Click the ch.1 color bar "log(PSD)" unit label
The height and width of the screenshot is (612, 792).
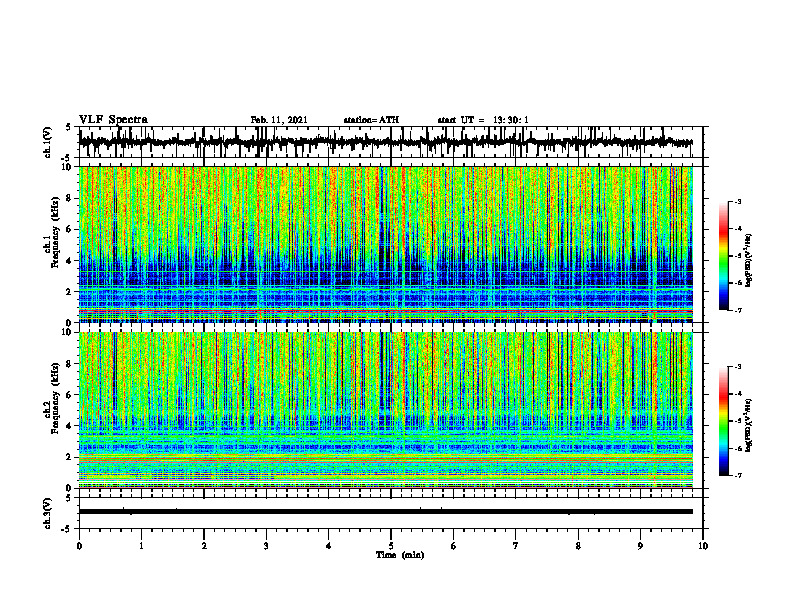tap(748, 261)
